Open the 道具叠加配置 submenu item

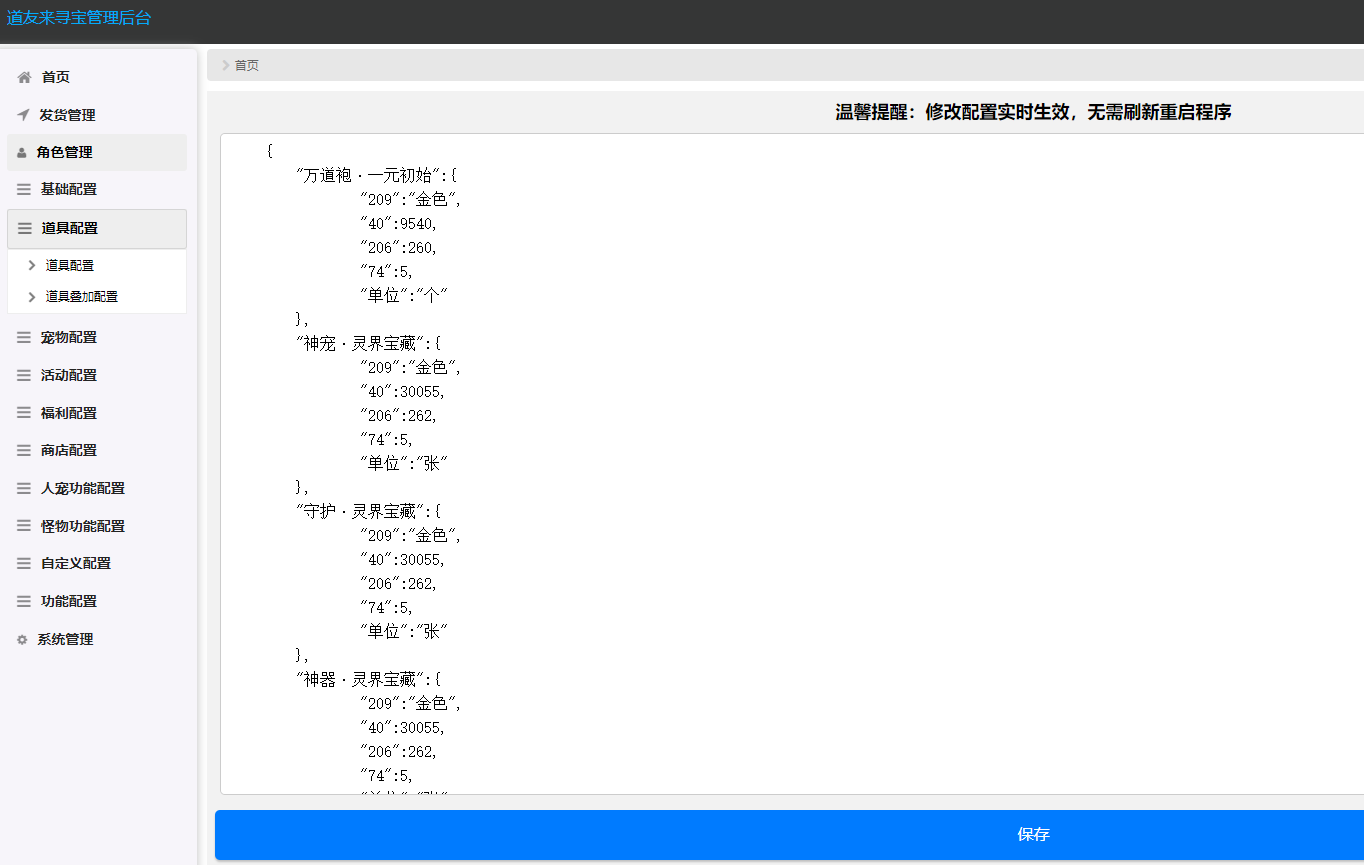click(x=81, y=297)
